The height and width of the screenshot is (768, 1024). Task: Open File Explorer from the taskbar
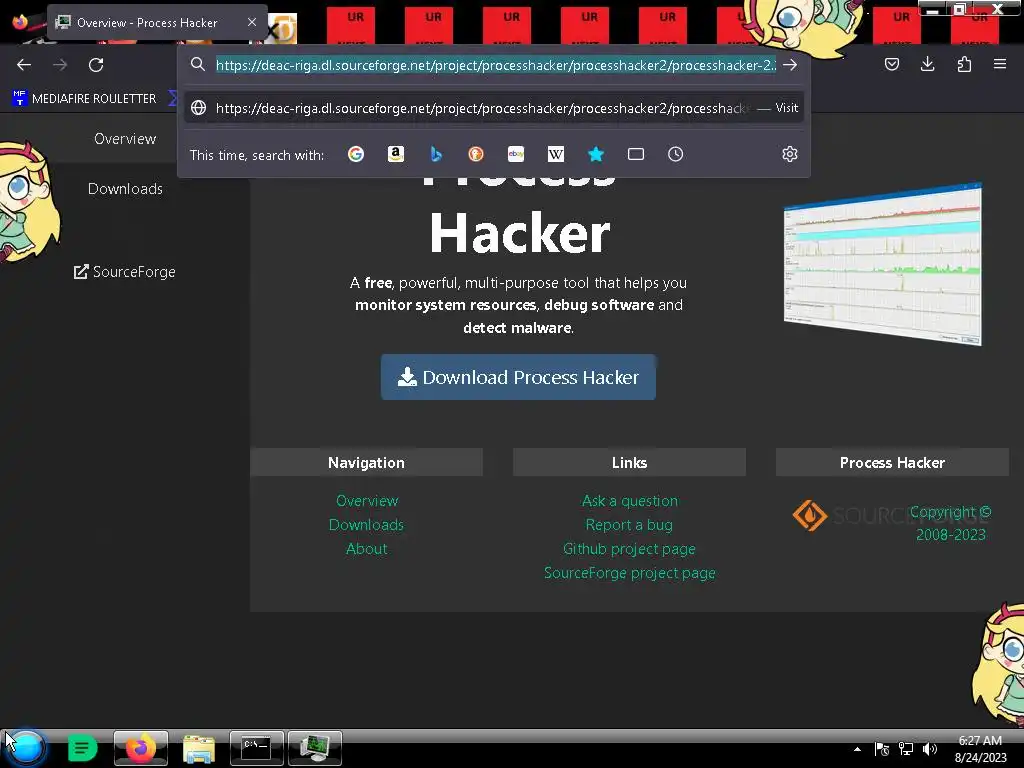(199, 748)
